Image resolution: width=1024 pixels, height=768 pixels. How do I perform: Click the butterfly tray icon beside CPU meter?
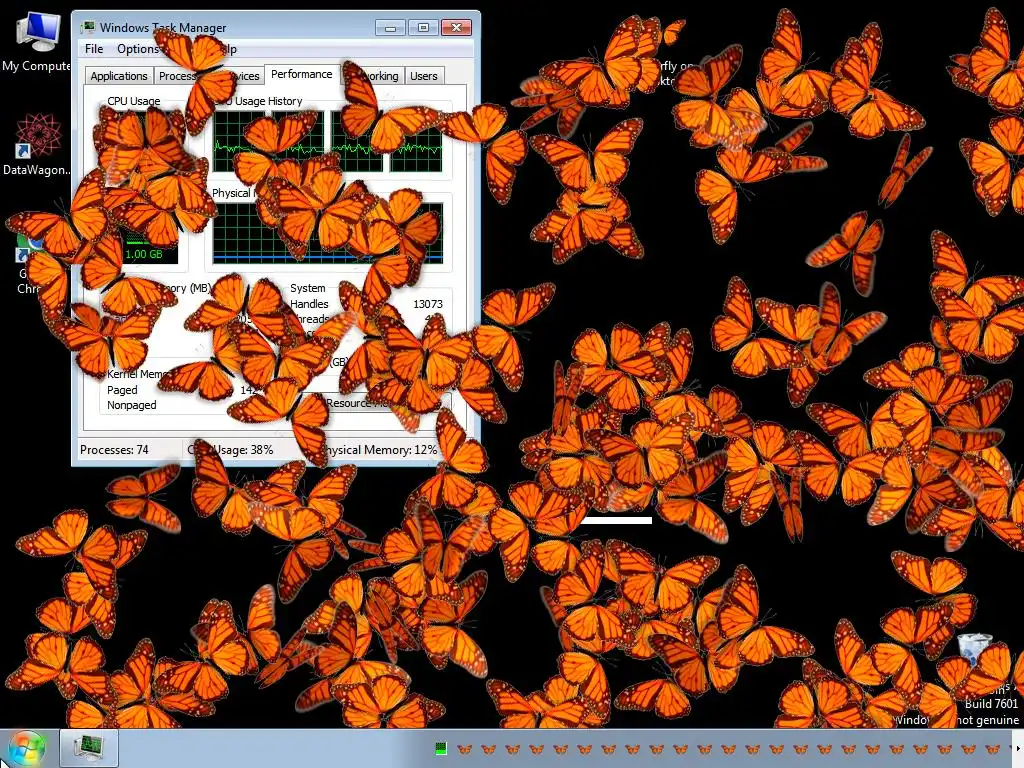[464, 749]
